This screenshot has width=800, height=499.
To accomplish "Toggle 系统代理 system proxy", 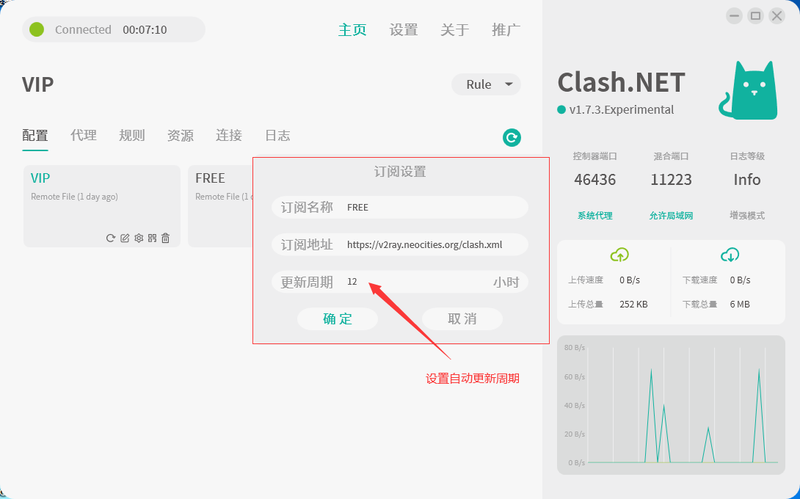I will point(595,216).
